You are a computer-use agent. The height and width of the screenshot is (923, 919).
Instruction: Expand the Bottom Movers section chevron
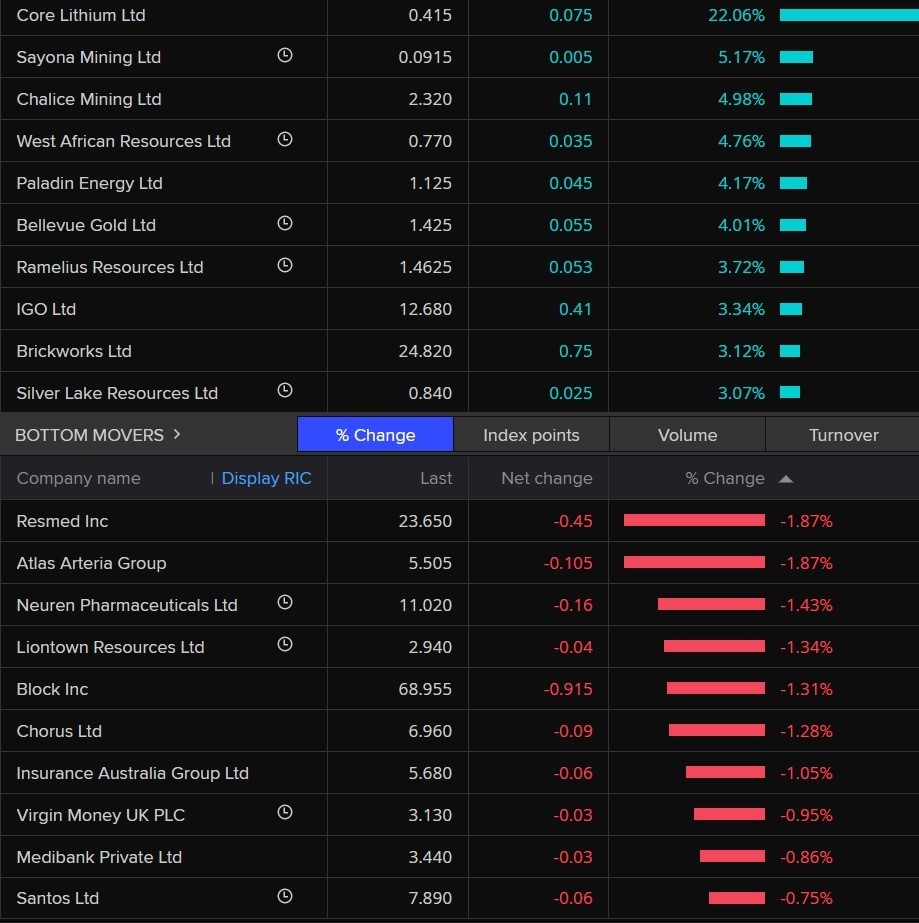[x=177, y=434]
